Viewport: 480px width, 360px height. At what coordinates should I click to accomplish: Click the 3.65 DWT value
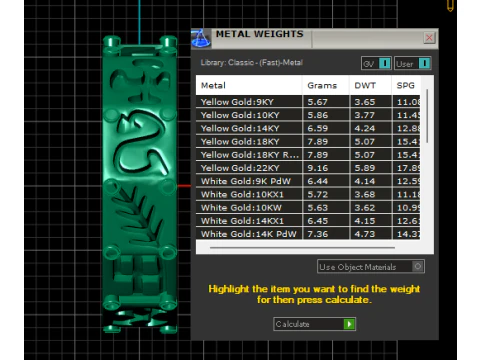point(365,102)
